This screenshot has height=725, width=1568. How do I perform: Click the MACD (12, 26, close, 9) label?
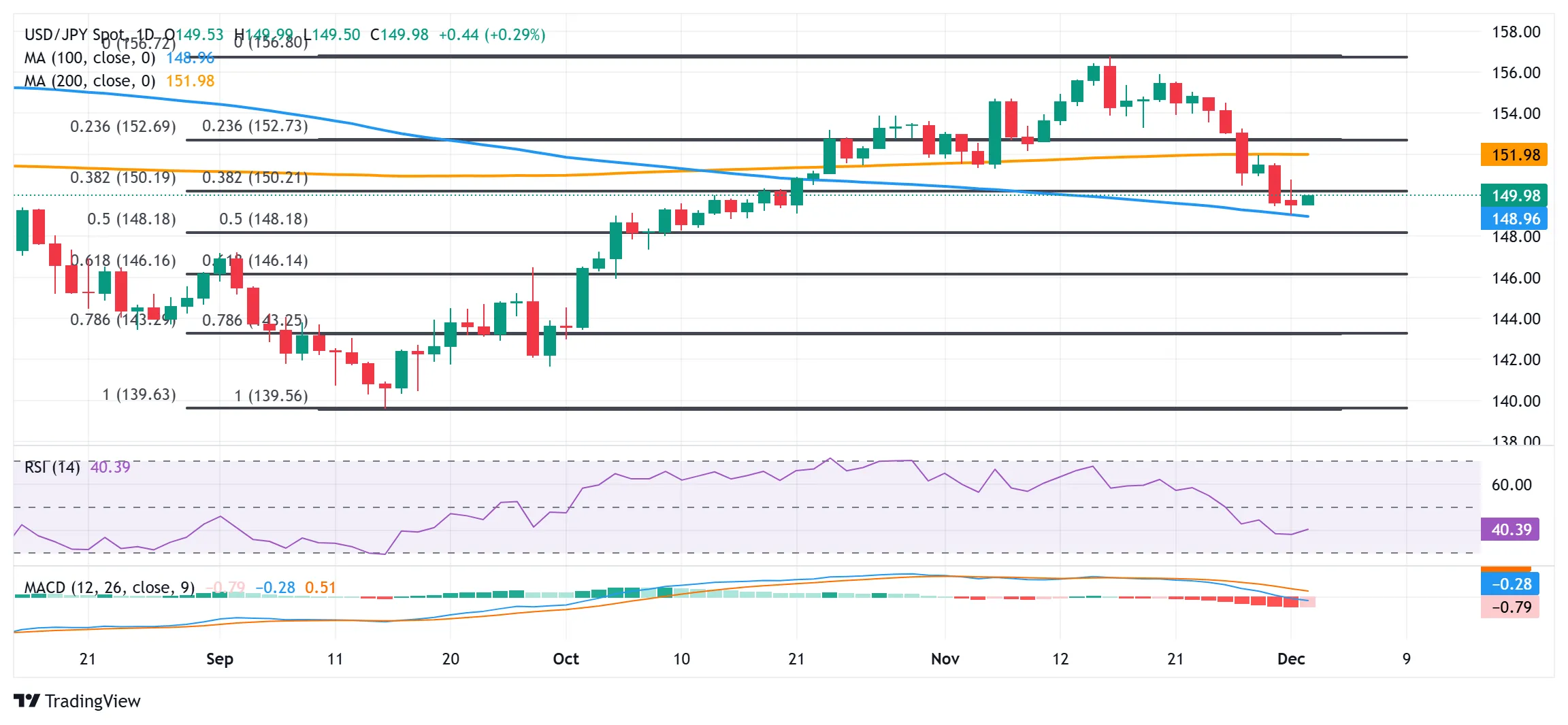click(x=110, y=587)
